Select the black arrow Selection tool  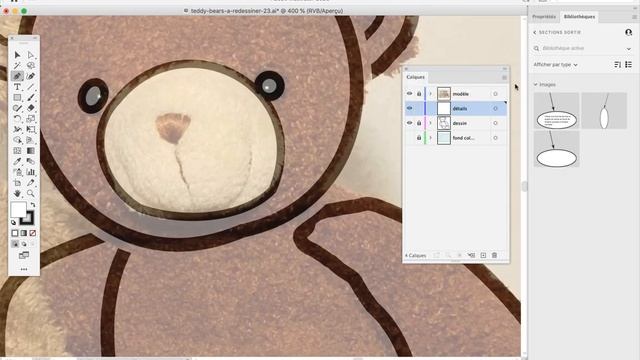(17, 55)
